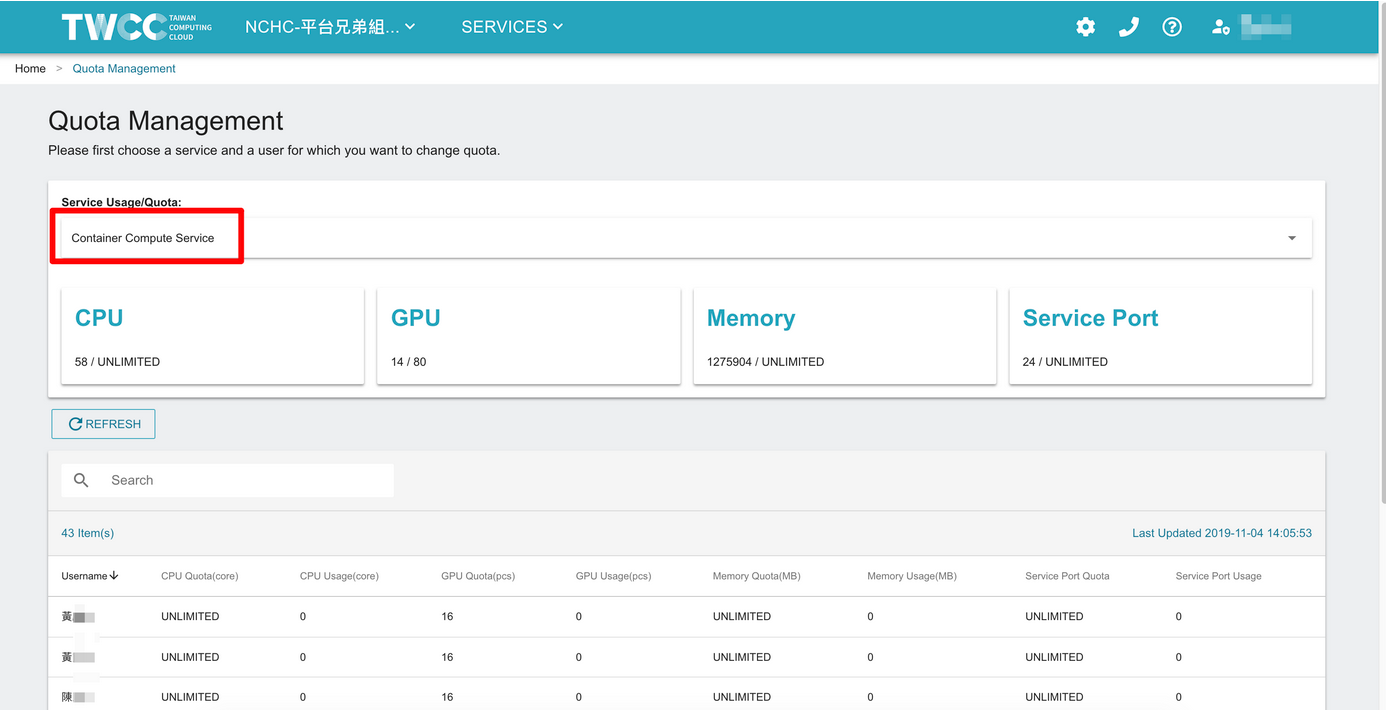The width and height of the screenshot is (1386, 710).
Task: Click the TWCC logo
Action: point(137,27)
